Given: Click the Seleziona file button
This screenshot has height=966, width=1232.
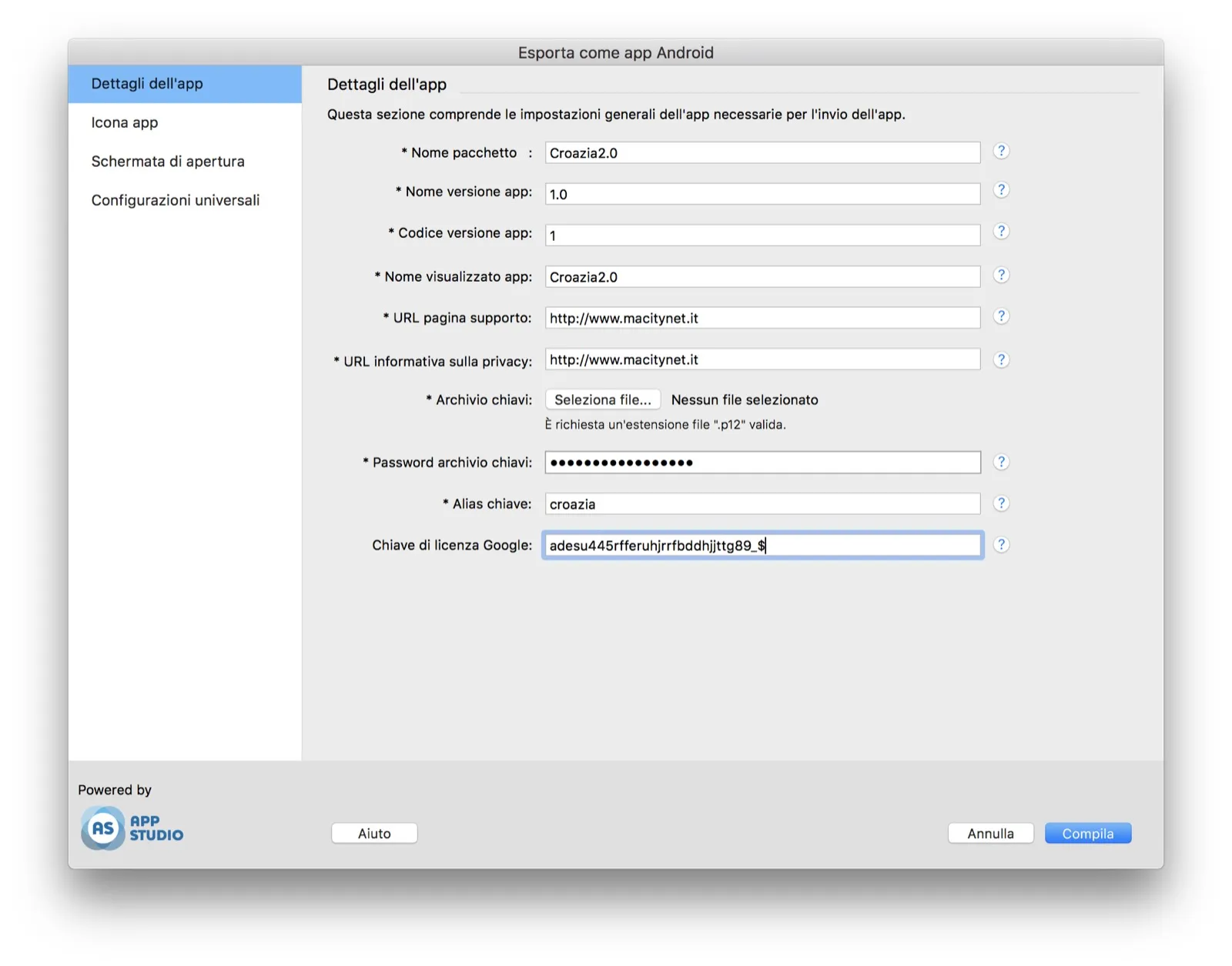Looking at the screenshot, I should 602,399.
